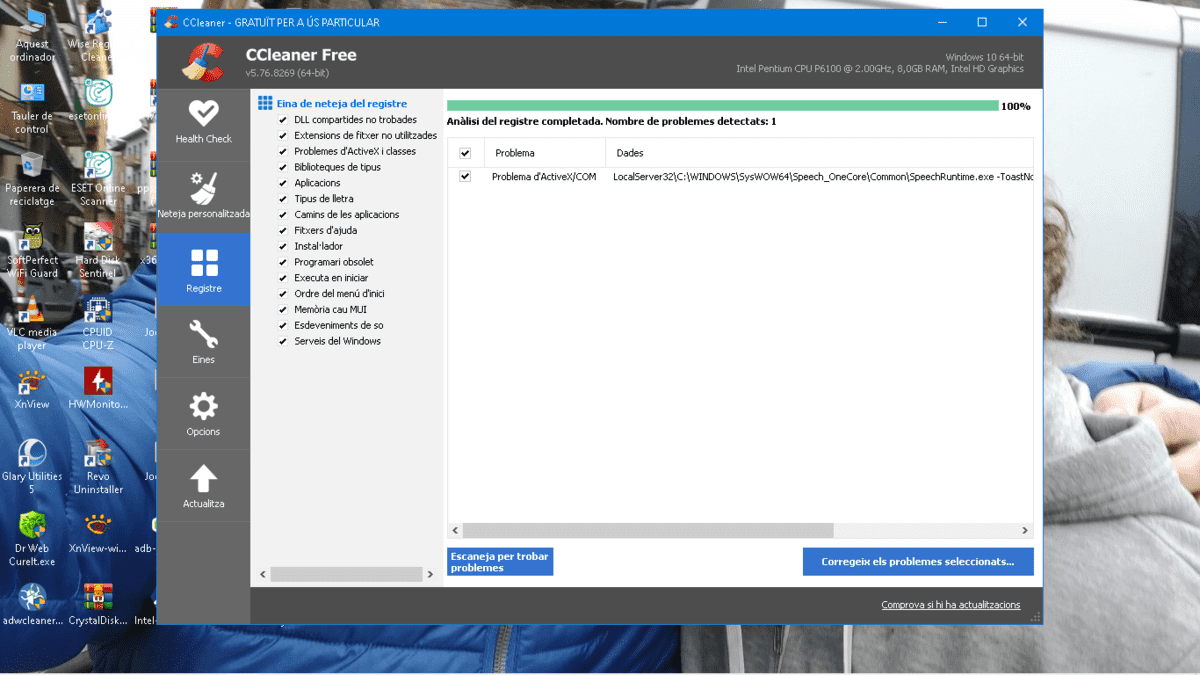Open Paperera de reciclatge desktop icon

(x=32, y=180)
